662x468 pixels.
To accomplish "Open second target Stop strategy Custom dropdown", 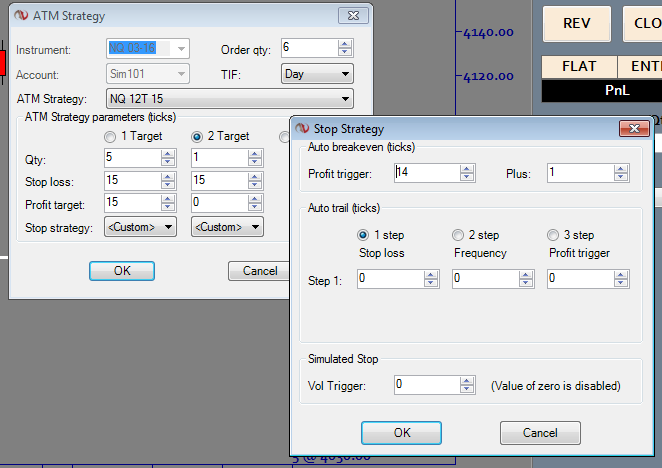I will (x=227, y=227).
